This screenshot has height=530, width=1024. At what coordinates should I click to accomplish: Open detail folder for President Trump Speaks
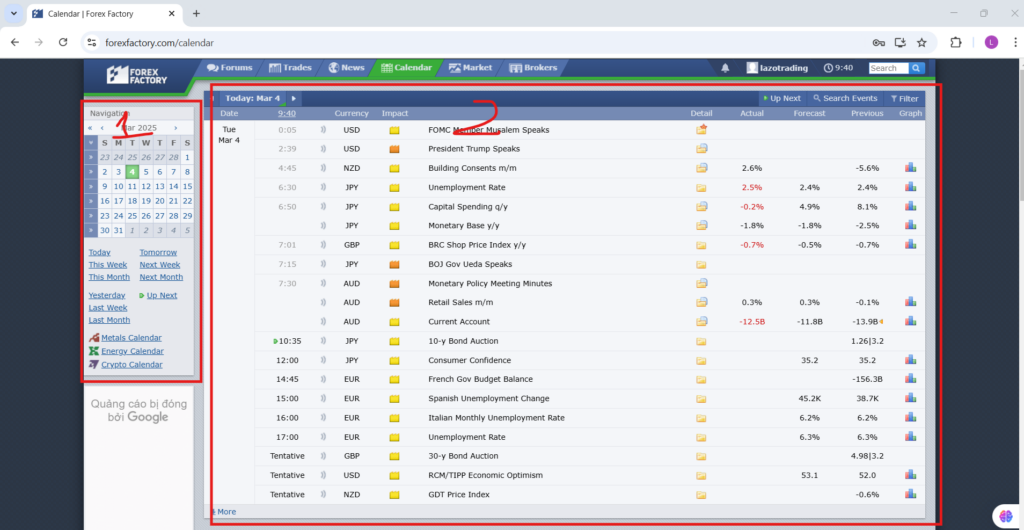click(701, 149)
